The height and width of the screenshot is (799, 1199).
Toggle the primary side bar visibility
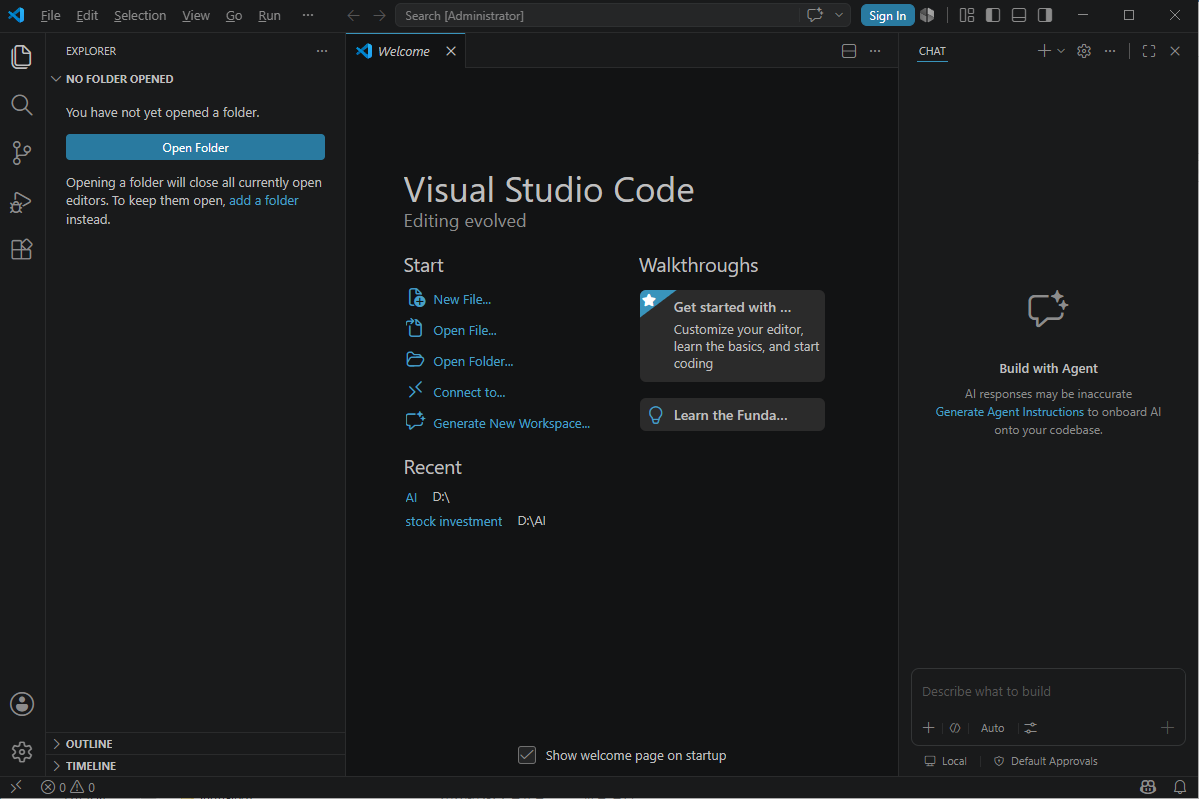point(993,15)
